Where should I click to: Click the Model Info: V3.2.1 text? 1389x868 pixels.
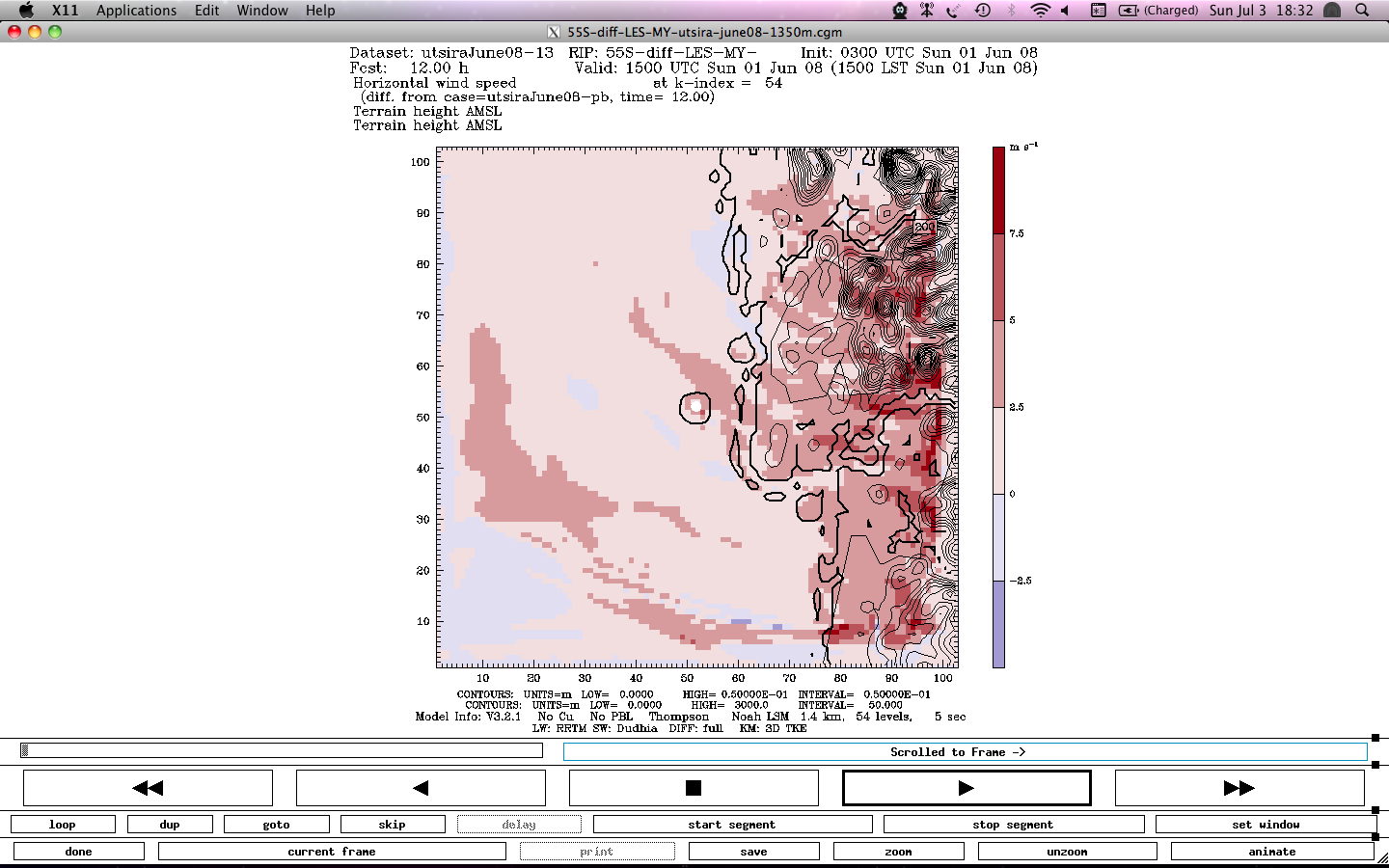pyautogui.click(x=468, y=717)
